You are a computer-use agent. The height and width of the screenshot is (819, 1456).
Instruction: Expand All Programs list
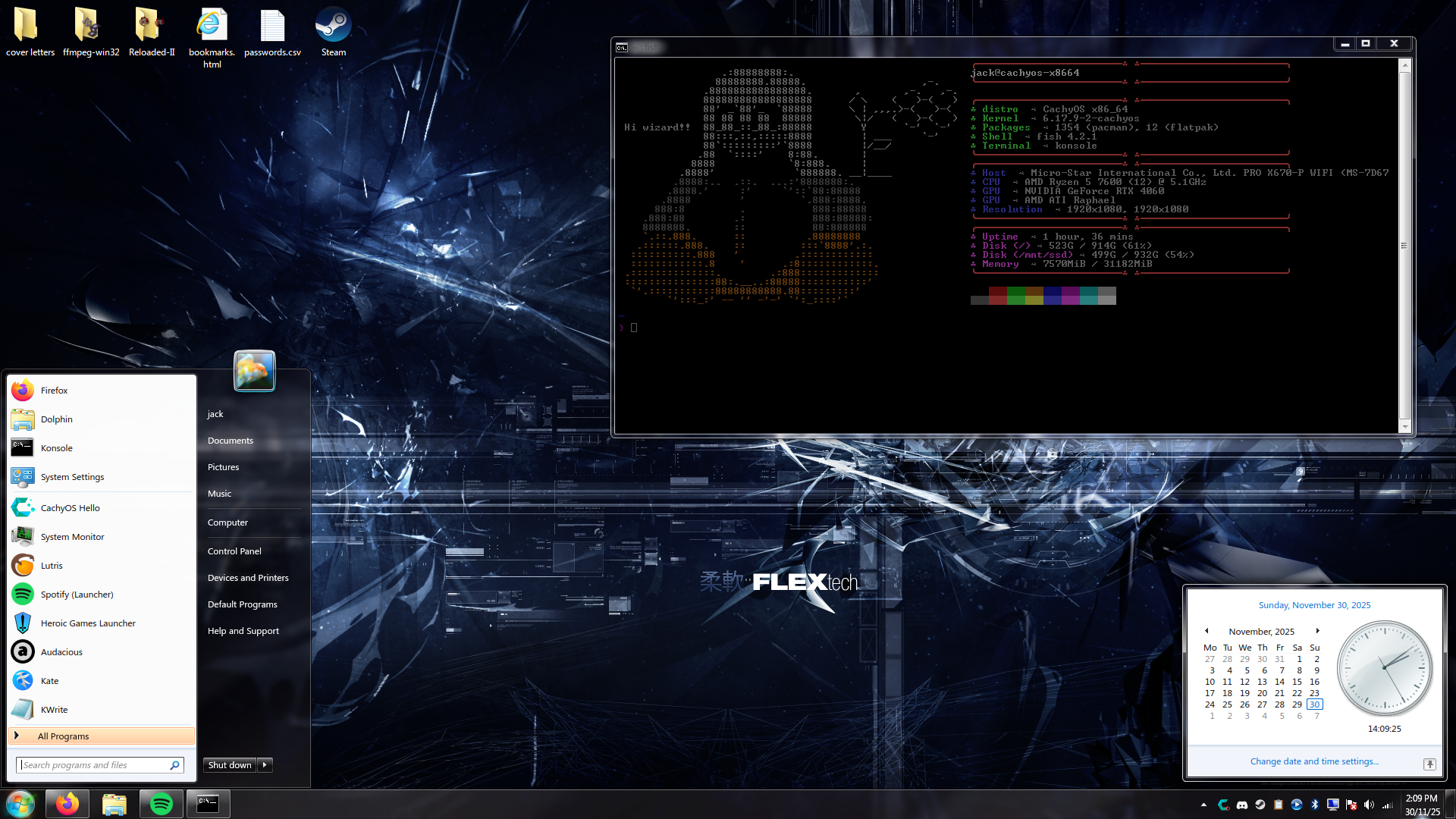pos(64,736)
